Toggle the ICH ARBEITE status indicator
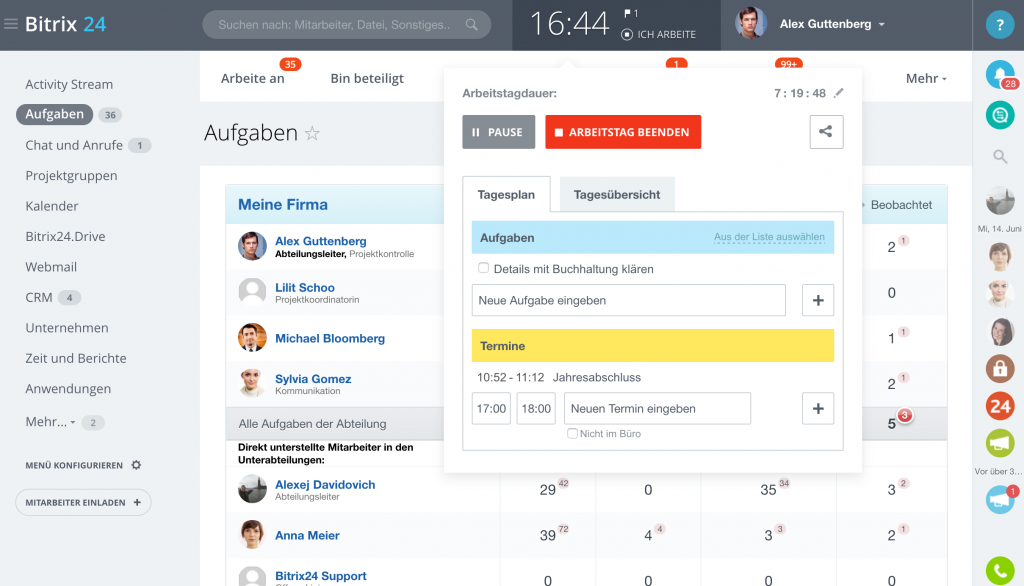The height and width of the screenshot is (586, 1024). tap(627, 35)
